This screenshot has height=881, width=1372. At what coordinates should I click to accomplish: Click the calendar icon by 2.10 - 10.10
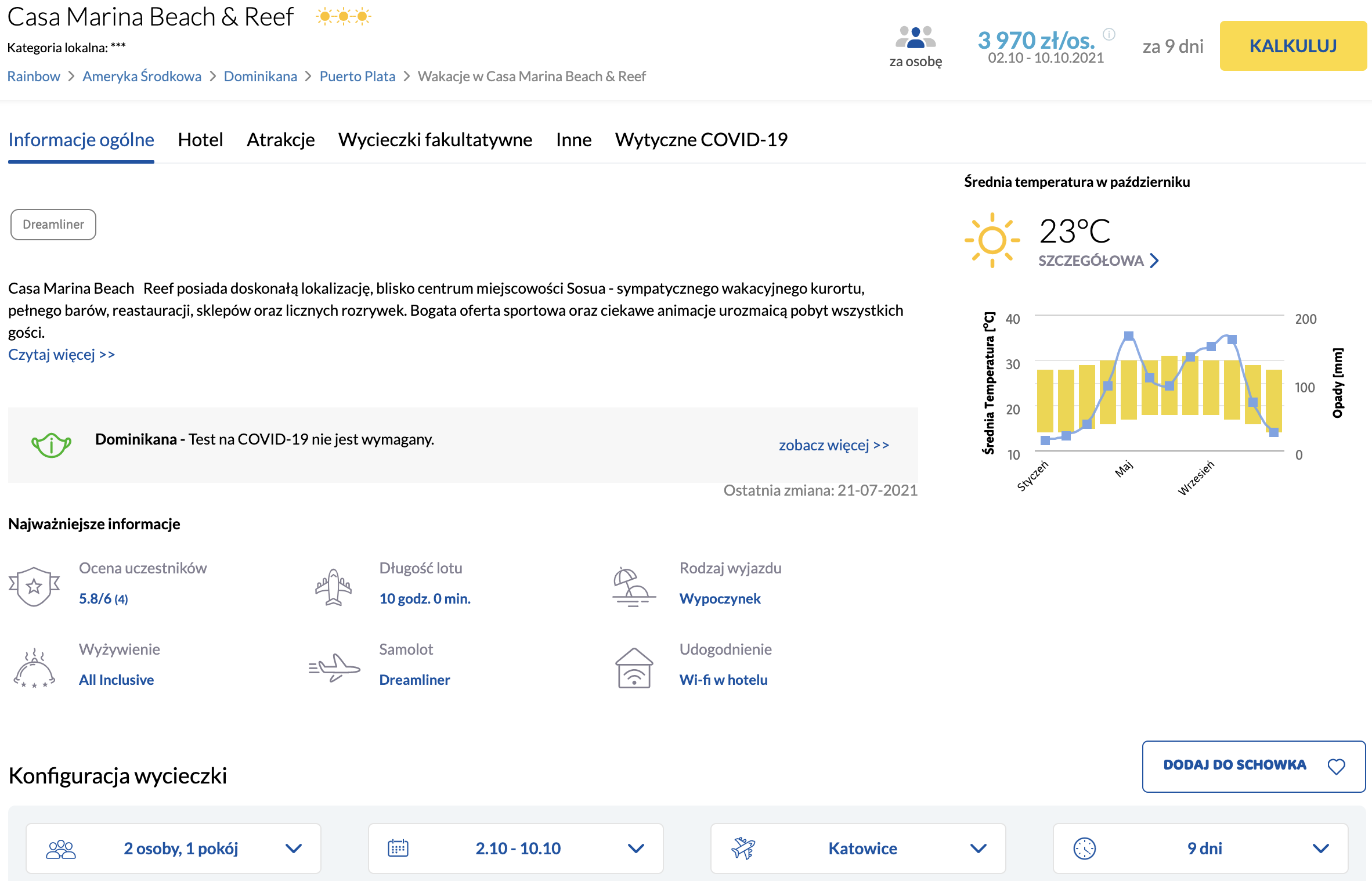click(x=398, y=848)
